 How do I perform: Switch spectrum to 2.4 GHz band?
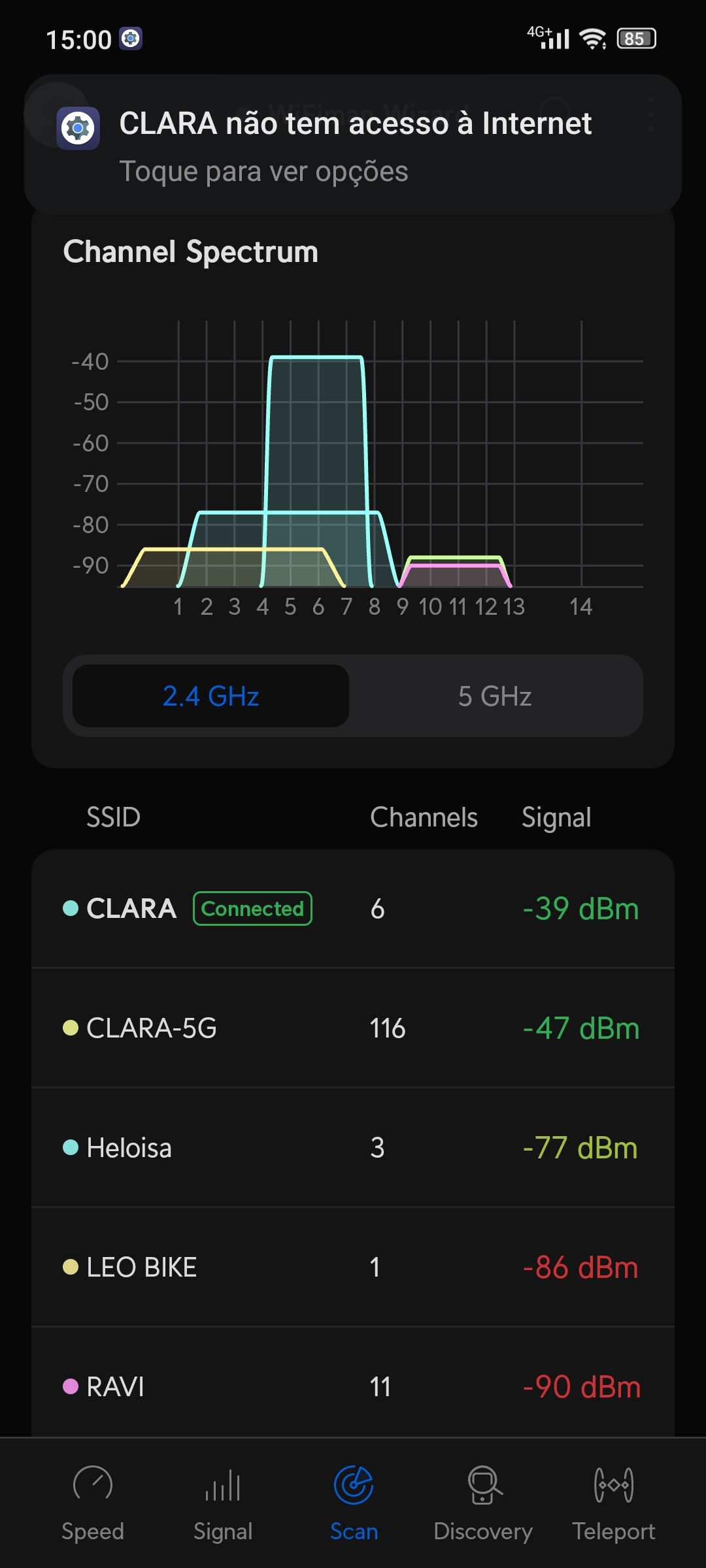(x=210, y=696)
